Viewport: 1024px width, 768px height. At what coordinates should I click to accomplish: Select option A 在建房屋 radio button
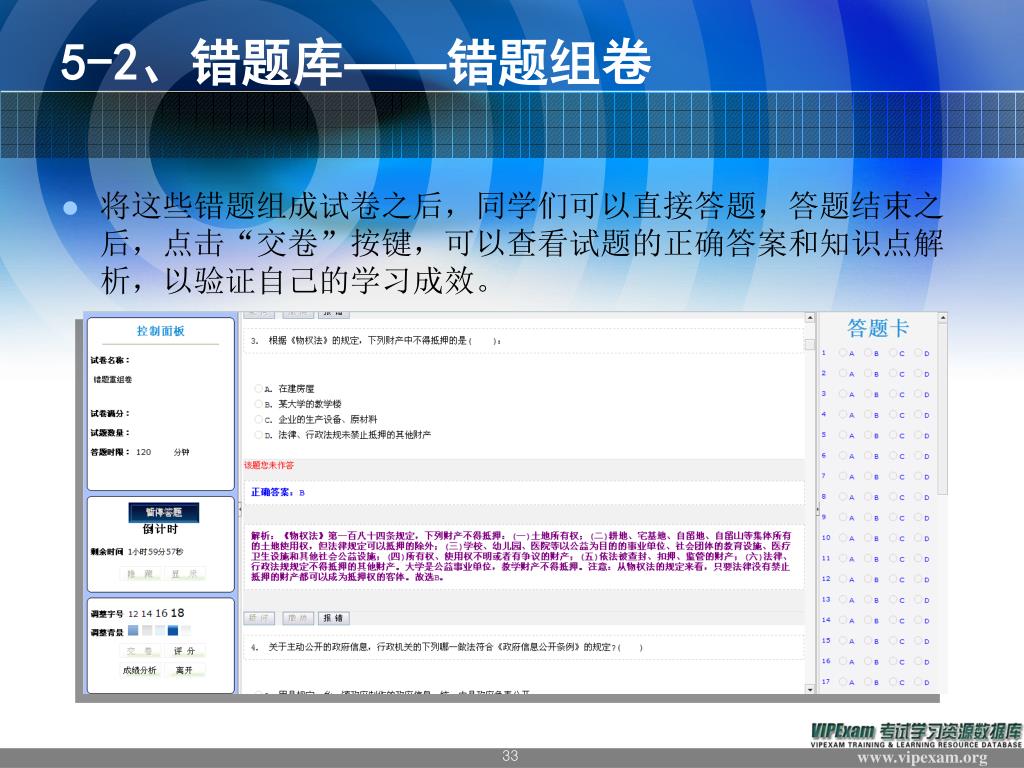(259, 389)
